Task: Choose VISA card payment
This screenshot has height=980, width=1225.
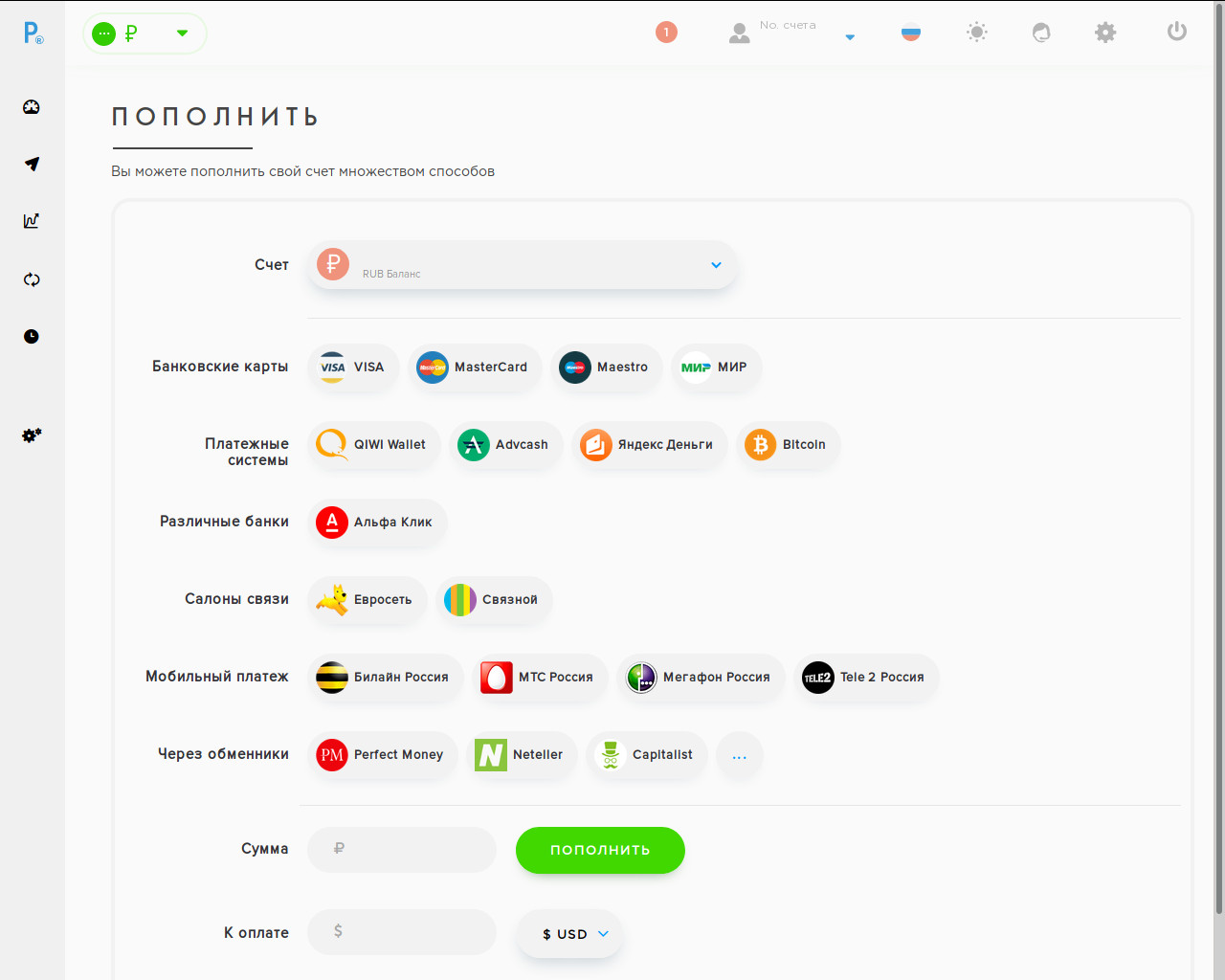Action: tap(353, 367)
